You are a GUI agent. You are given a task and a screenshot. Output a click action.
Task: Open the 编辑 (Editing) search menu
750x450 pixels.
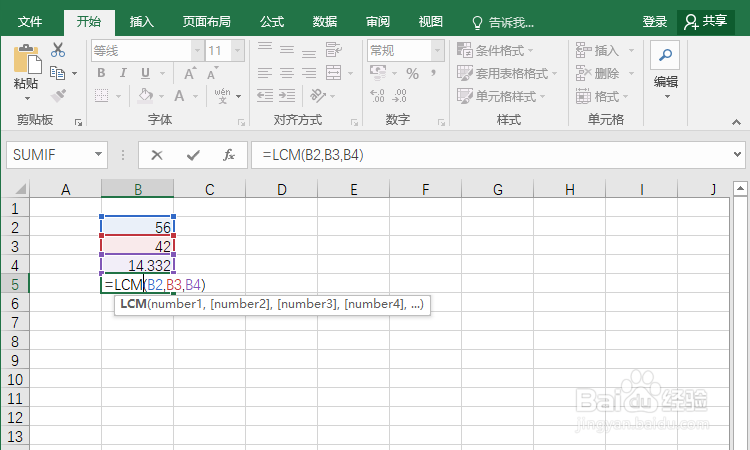click(665, 70)
